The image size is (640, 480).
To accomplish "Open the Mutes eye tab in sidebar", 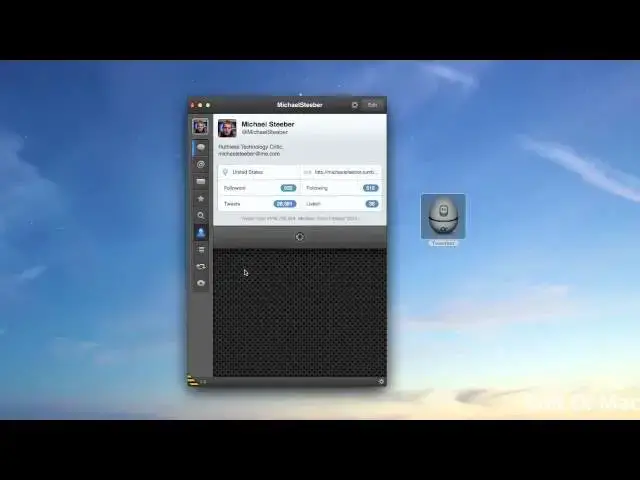I will (x=200, y=283).
